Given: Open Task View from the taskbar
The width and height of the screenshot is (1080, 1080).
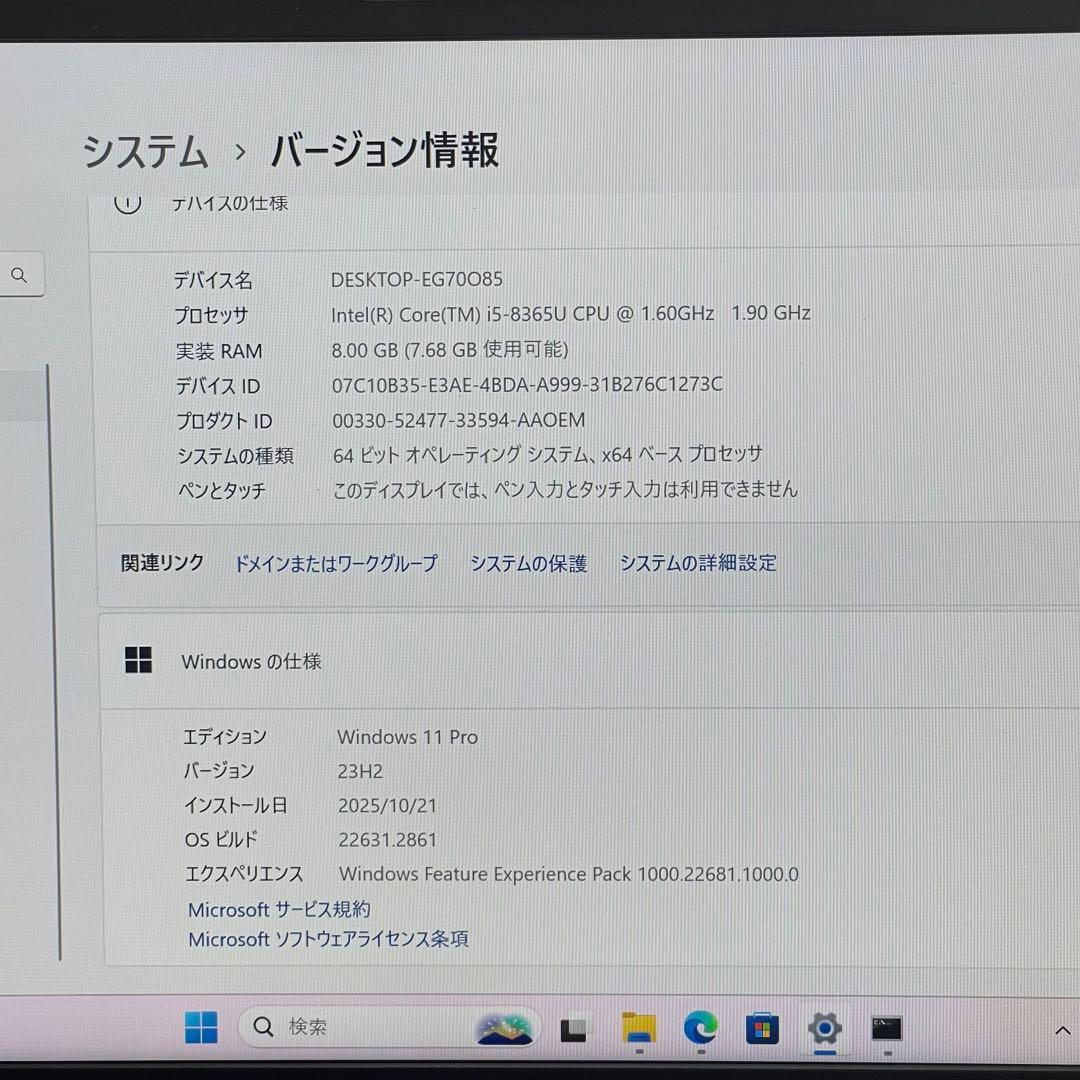Looking at the screenshot, I should point(573,1029).
